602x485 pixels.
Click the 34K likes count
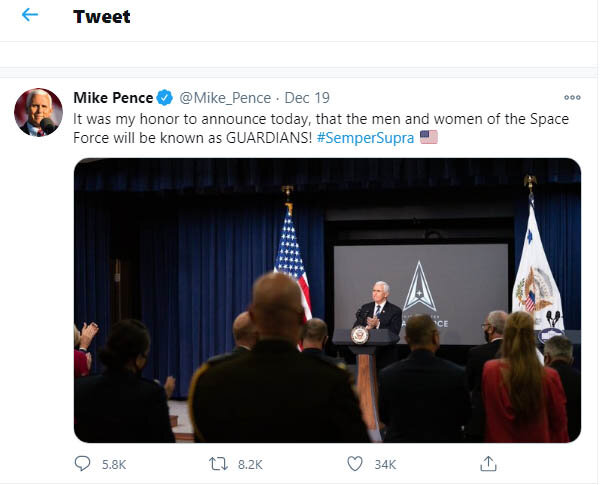385,465
